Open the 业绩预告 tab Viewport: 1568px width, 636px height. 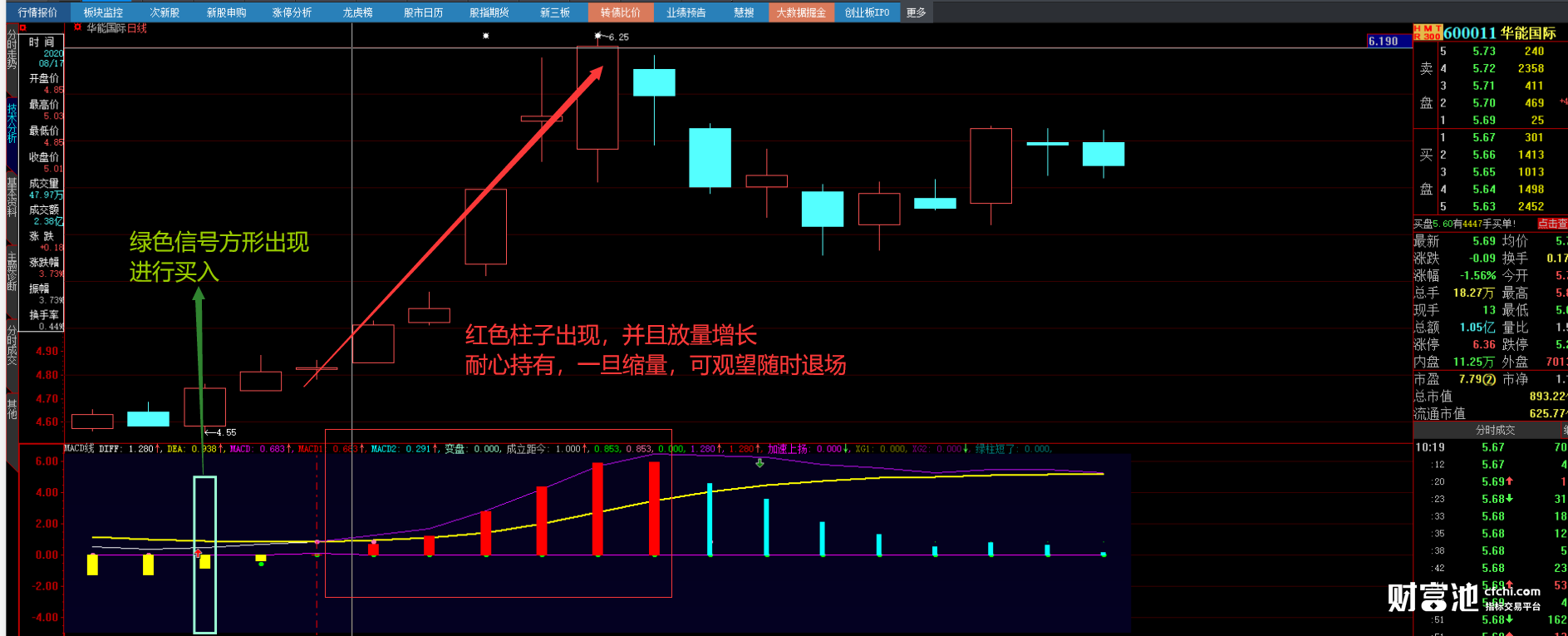coord(686,12)
